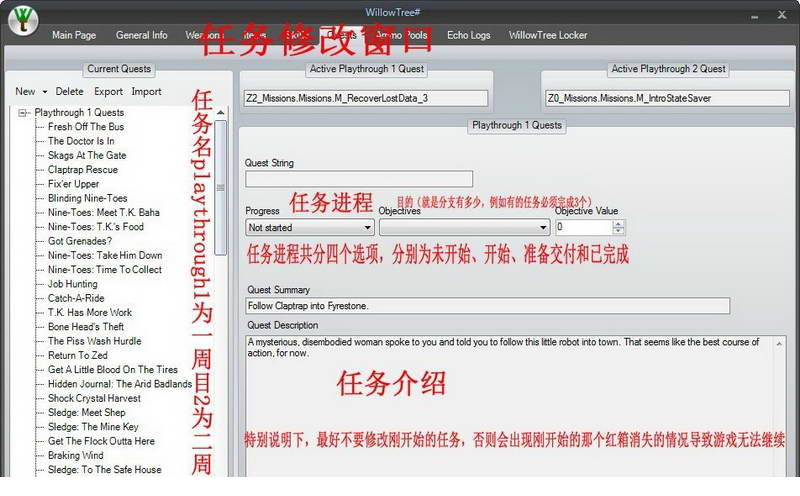The image size is (800, 496).
Task: Collapse the Playthrough 1 Quests node
Action: pos(22,113)
